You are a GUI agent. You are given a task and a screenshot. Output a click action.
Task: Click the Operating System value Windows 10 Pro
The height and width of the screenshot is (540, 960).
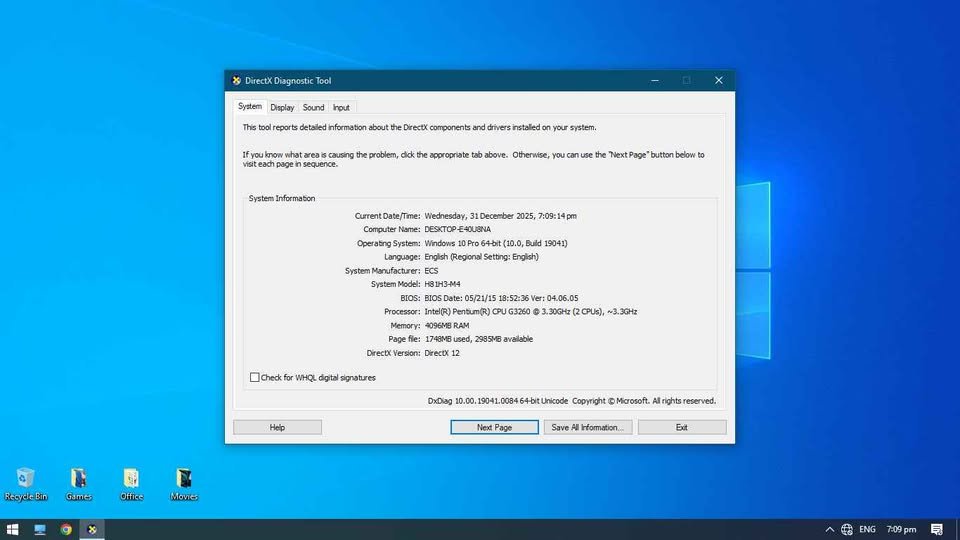[x=496, y=243]
